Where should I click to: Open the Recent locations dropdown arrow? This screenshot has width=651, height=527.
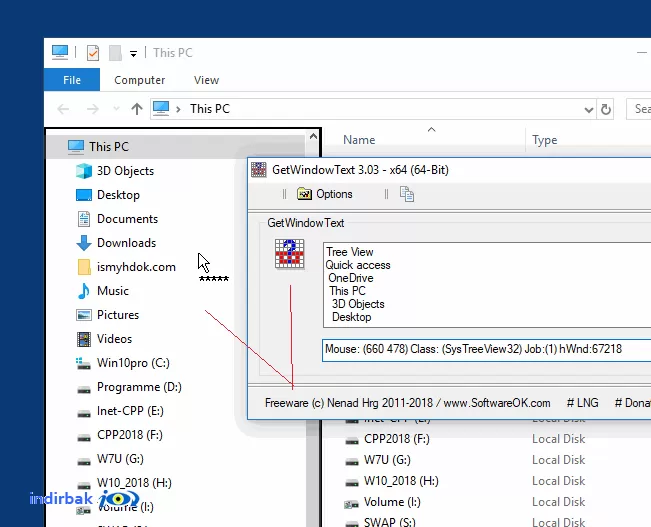[x=116, y=109]
